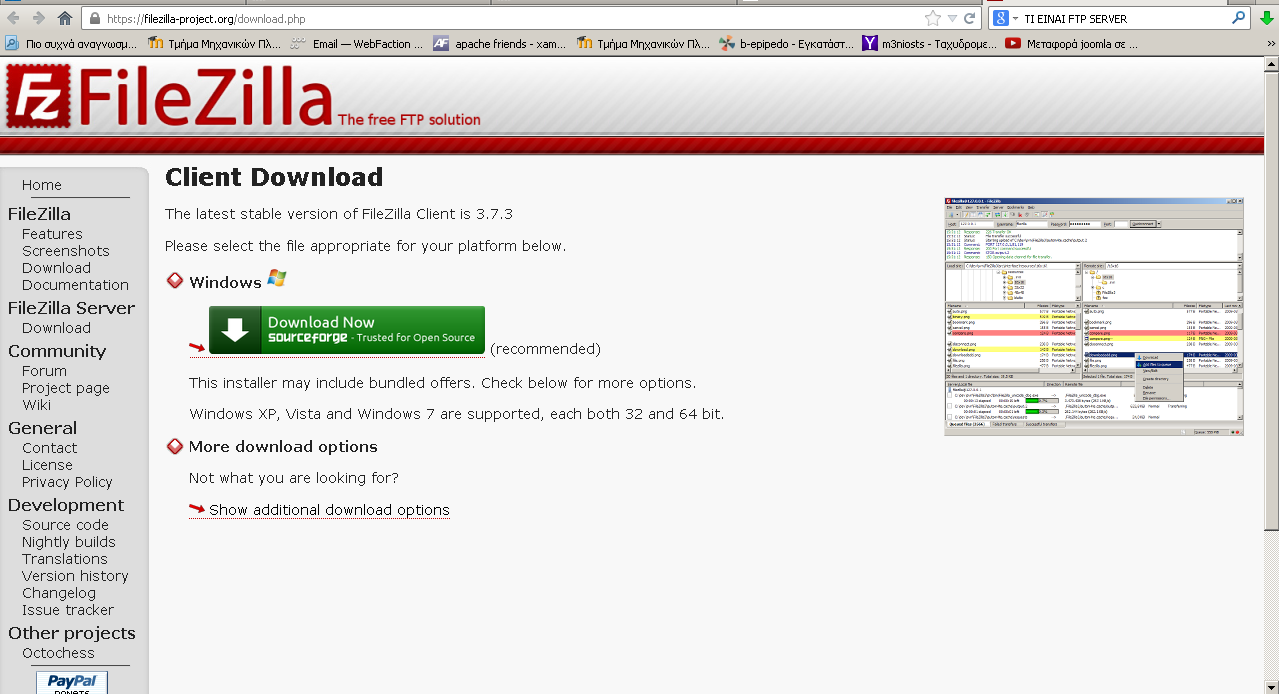Click the '(recommended)' text
The height and width of the screenshot is (694, 1279).
(545, 349)
